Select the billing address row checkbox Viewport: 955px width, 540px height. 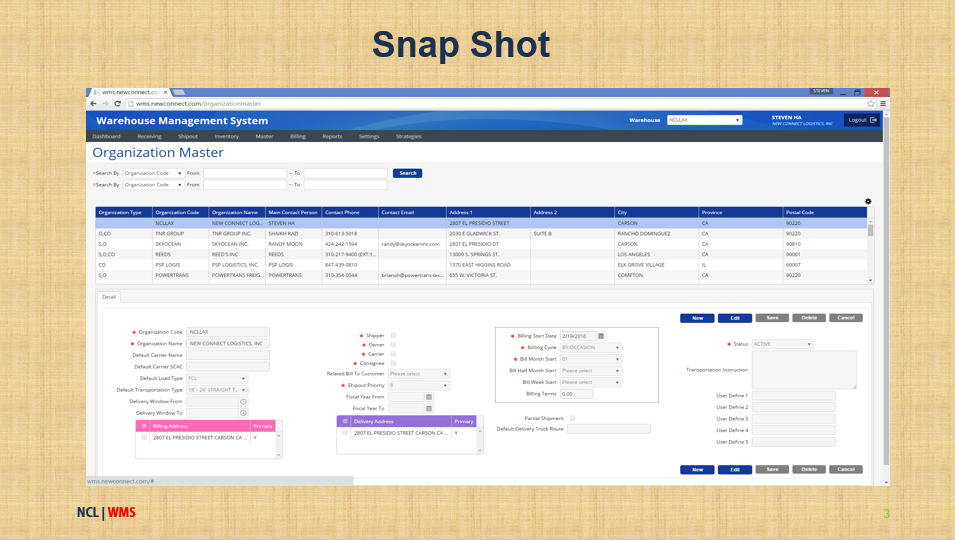[x=144, y=437]
